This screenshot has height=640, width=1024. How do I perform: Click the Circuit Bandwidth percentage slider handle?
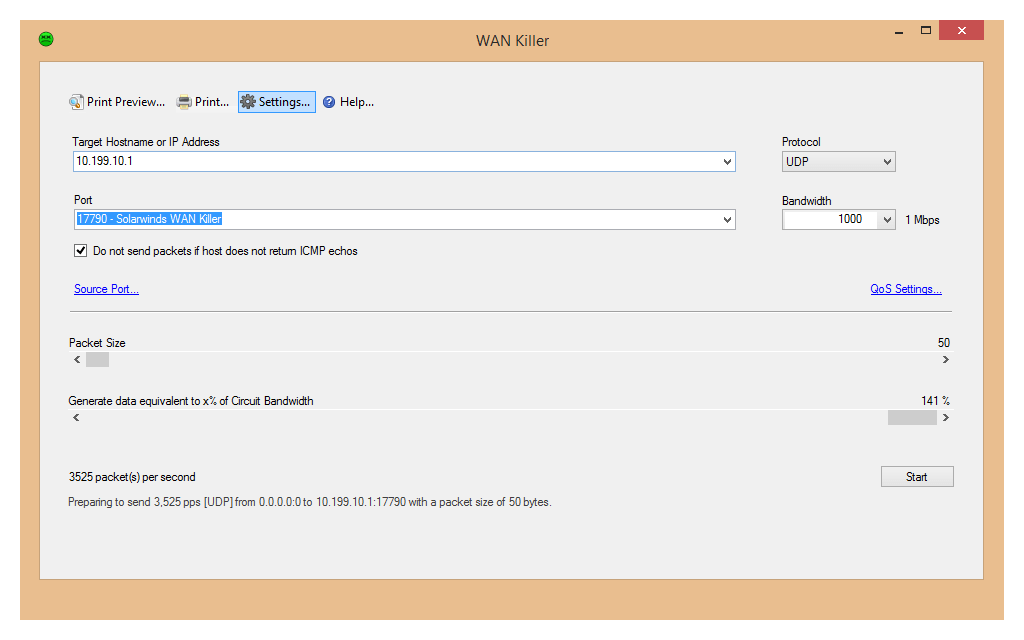[911, 417]
